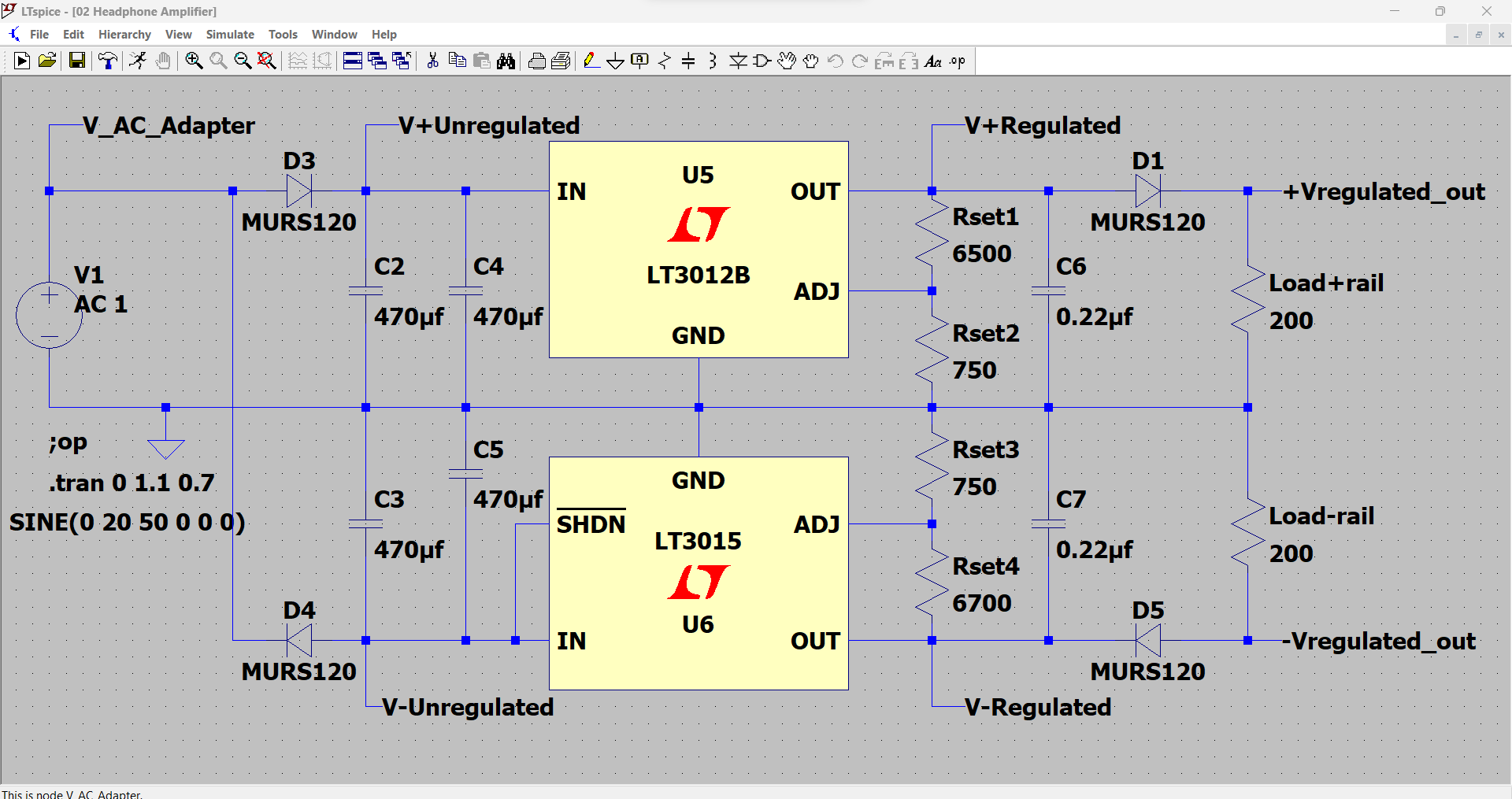Click the C6 0.22µf capacitor value
Image resolution: width=1512 pixels, height=799 pixels.
[x=1094, y=316]
